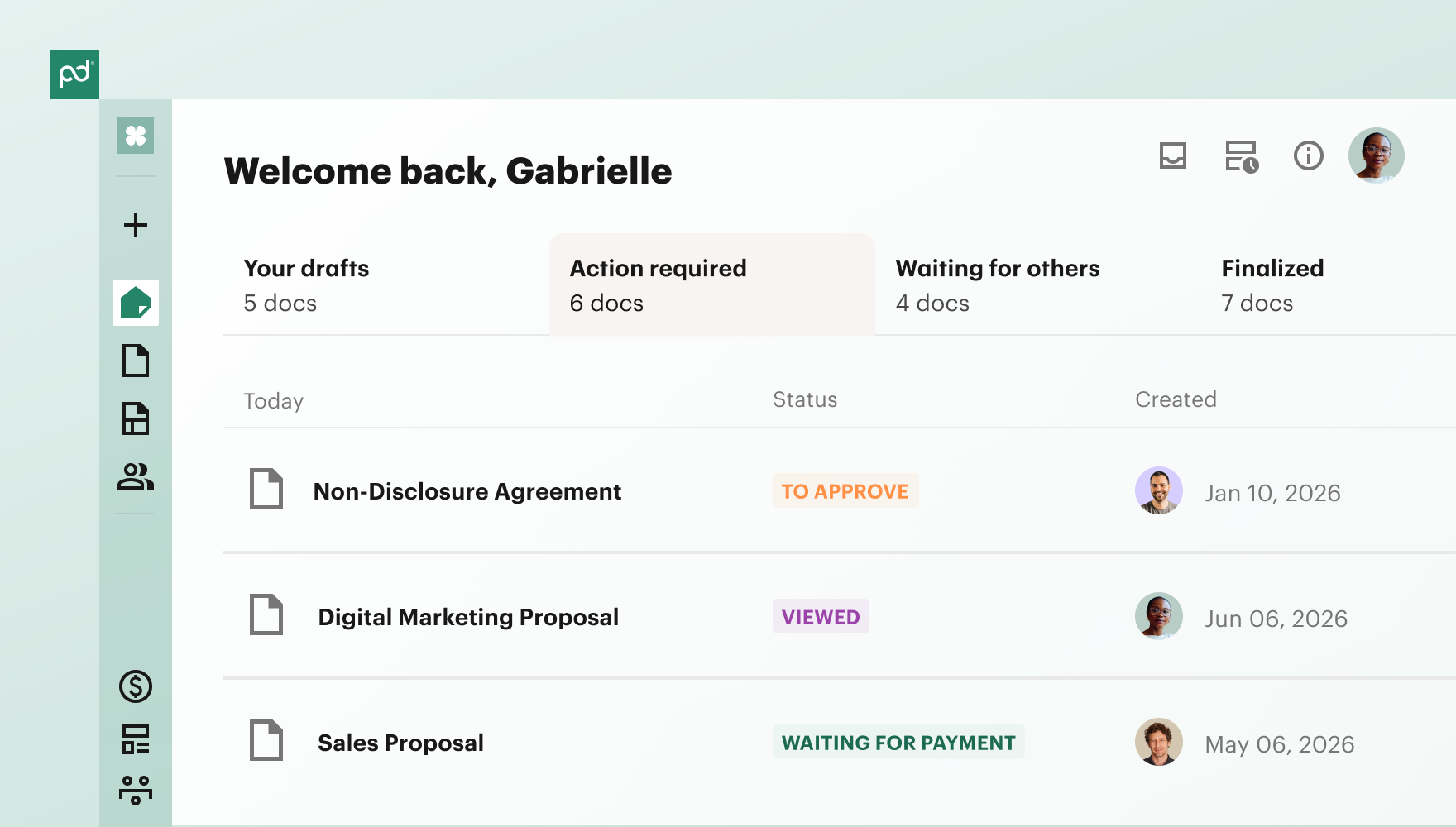
Task: Open the workflow hierarchy icon in sidebar
Action: point(136,791)
